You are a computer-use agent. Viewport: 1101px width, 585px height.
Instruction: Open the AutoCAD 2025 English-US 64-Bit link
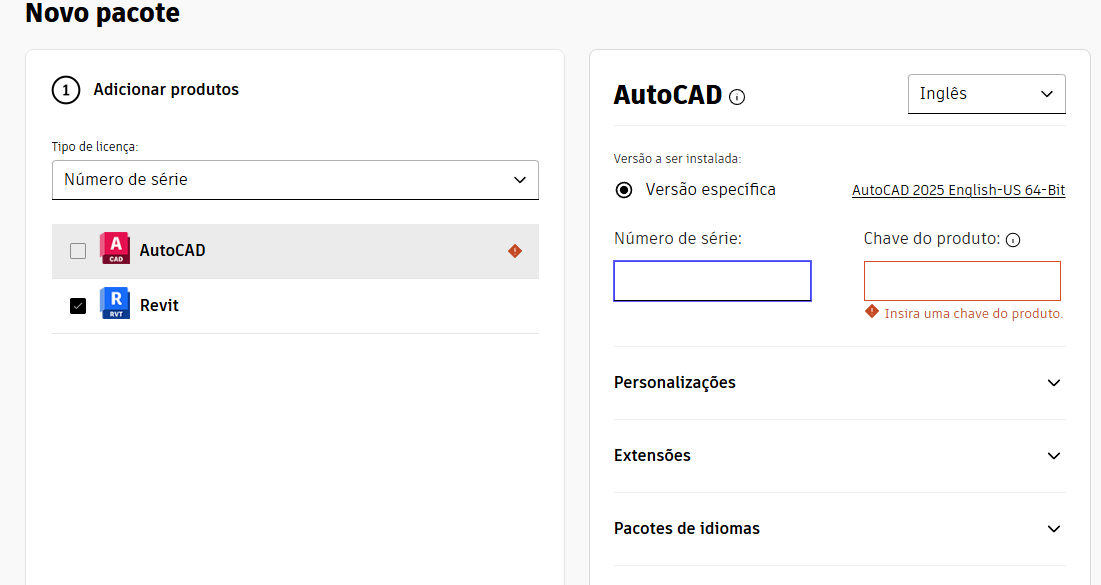pyautogui.click(x=958, y=190)
